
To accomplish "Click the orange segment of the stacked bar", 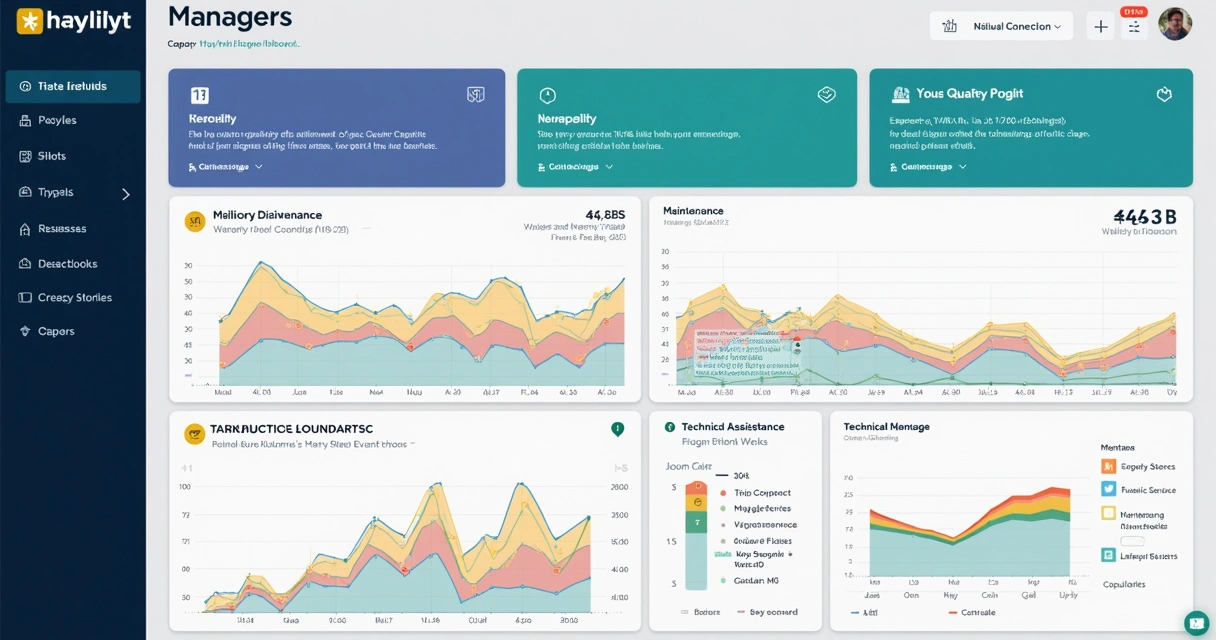I will [x=695, y=488].
